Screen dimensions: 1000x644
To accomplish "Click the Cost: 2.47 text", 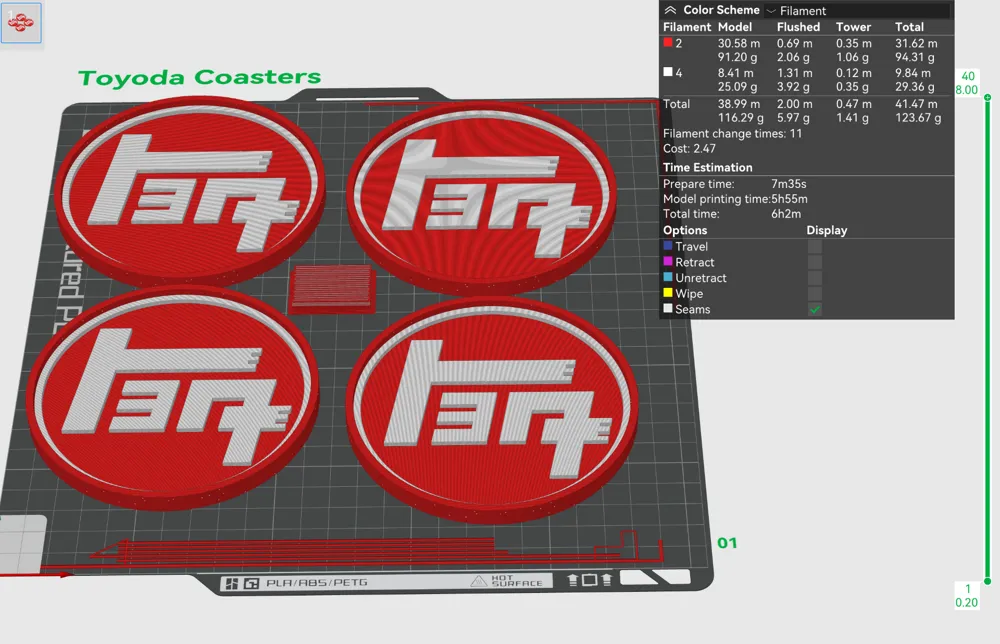I will click(x=689, y=149).
